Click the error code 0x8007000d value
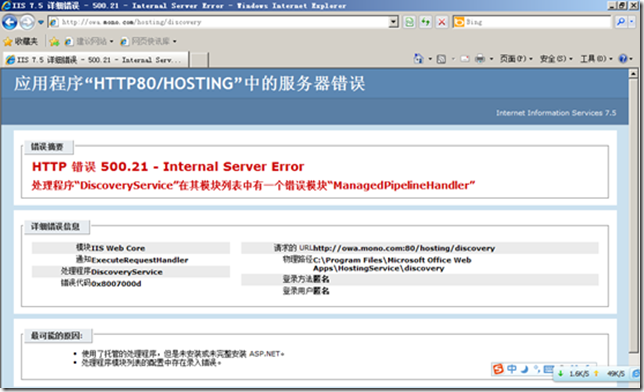Viewport: 644px width, 392px height. (x=116, y=284)
